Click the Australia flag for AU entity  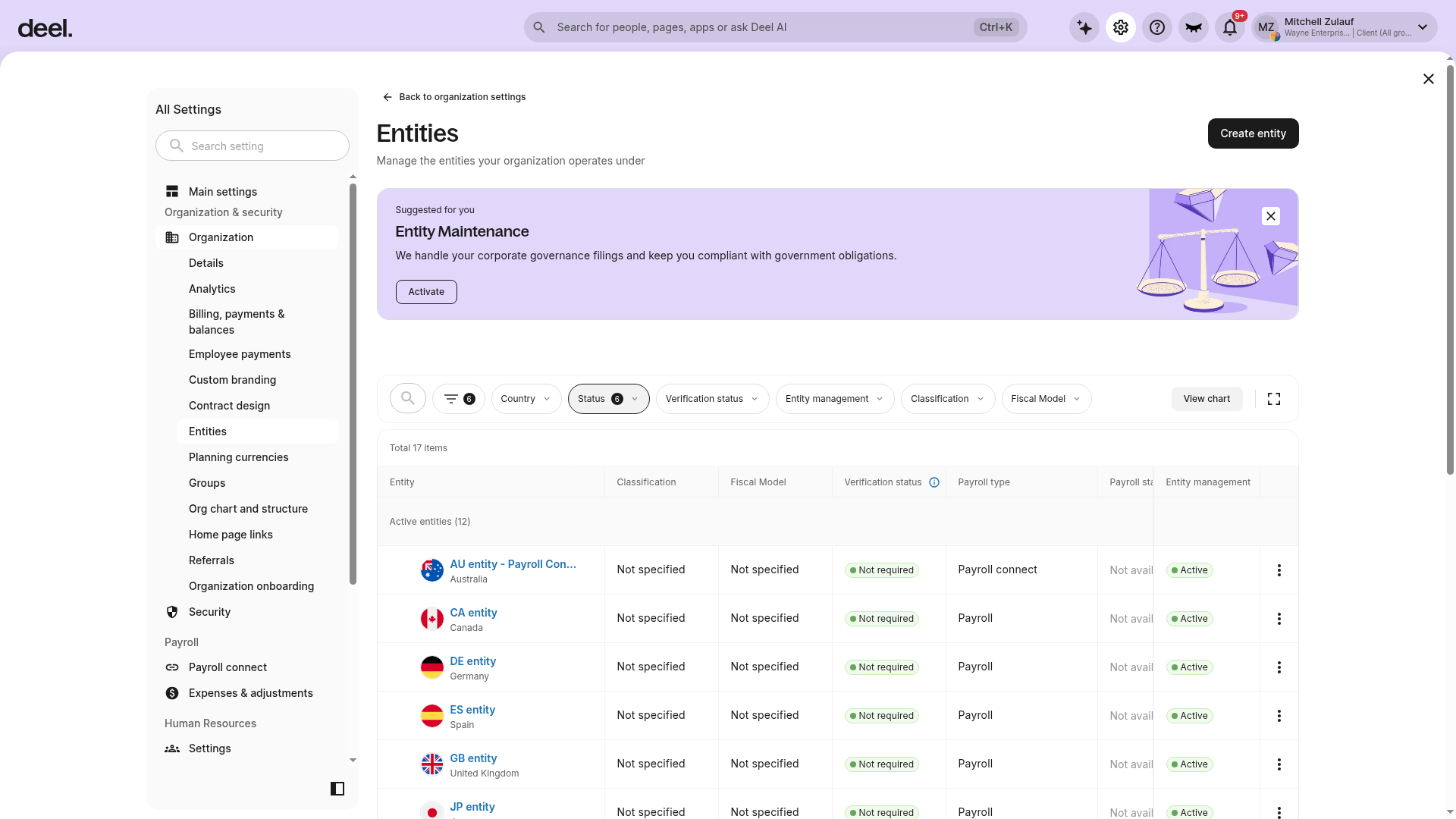[432, 570]
